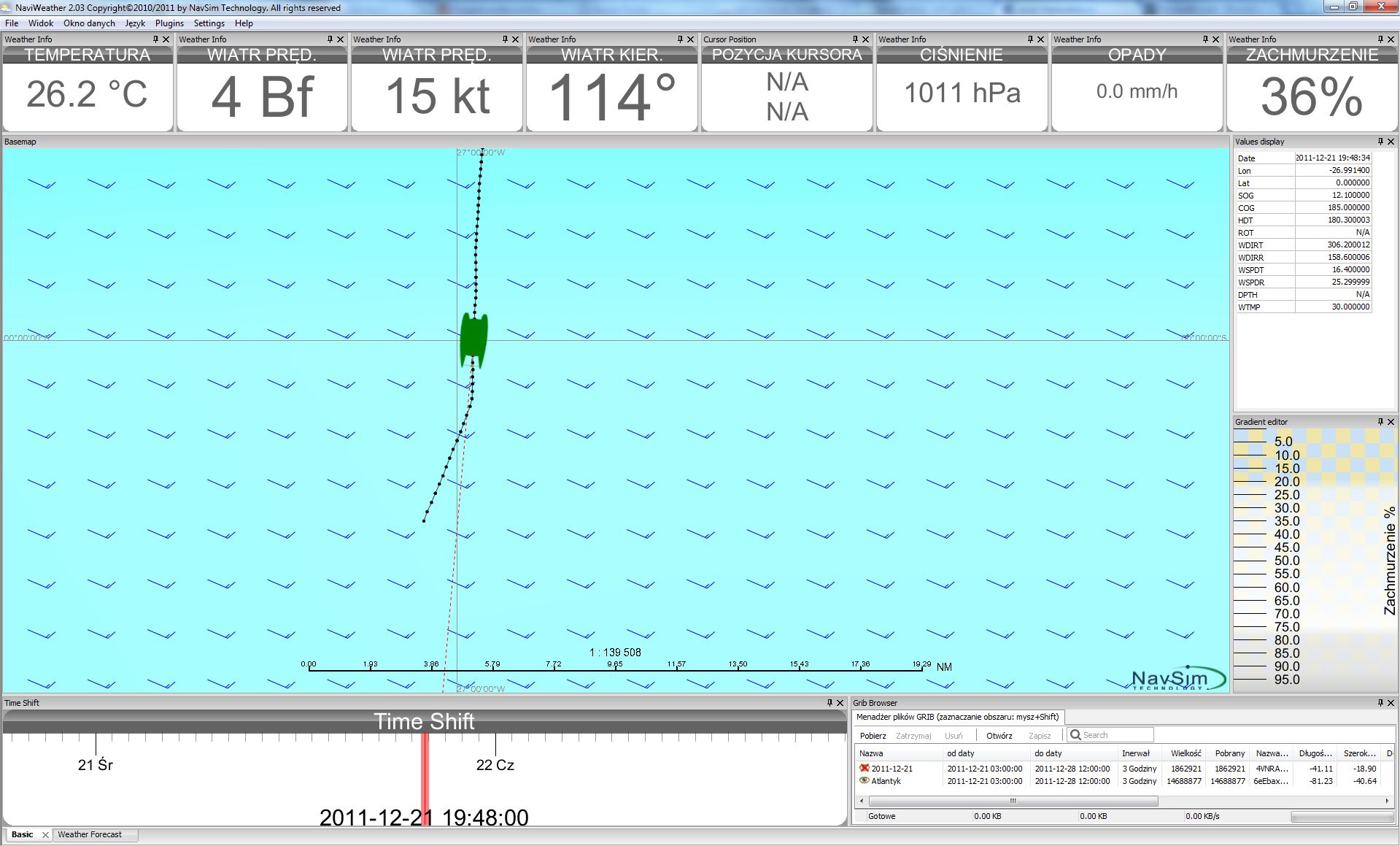1400x846 pixels.
Task: Pin the CIŚNIENIE pressure panel
Action: pyautogui.click(x=1030, y=39)
